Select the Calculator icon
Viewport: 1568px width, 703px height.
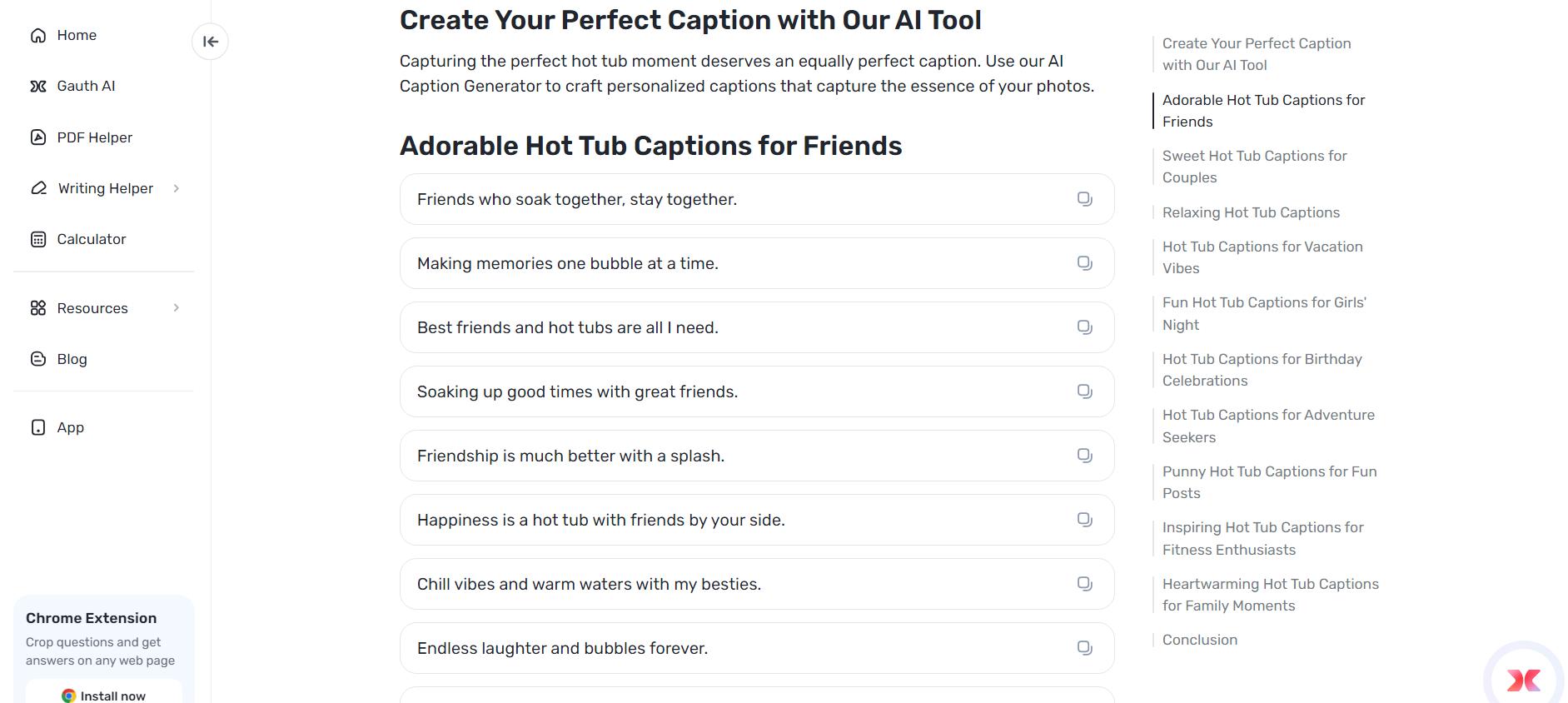pyautogui.click(x=37, y=239)
